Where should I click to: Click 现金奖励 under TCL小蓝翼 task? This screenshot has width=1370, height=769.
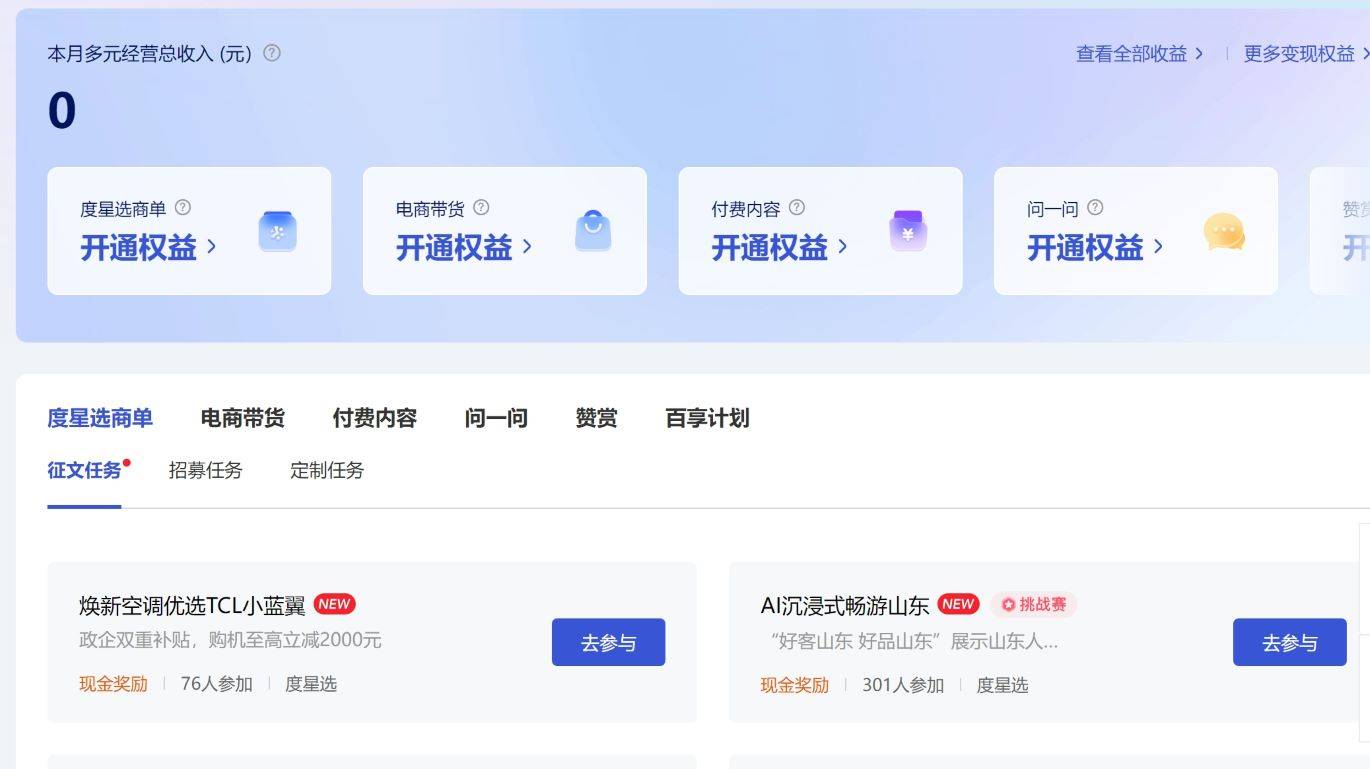[x=113, y=684]
